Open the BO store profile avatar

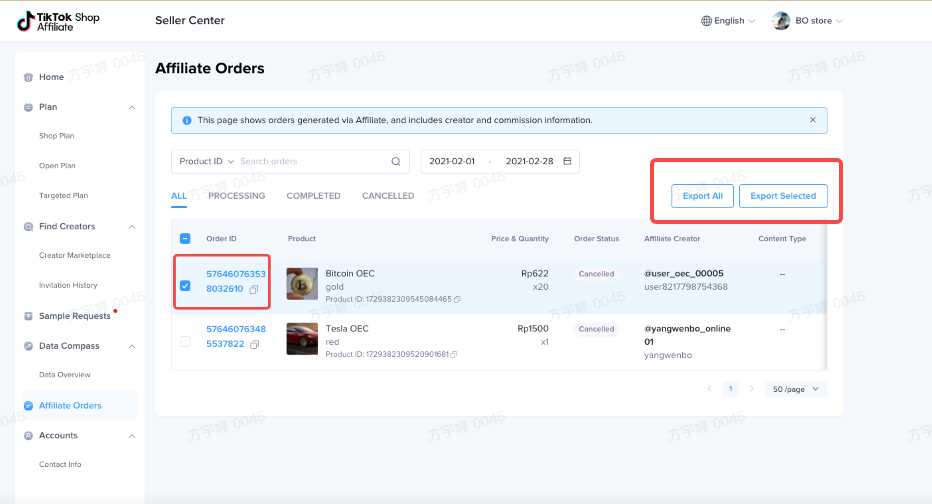[781, 21]
